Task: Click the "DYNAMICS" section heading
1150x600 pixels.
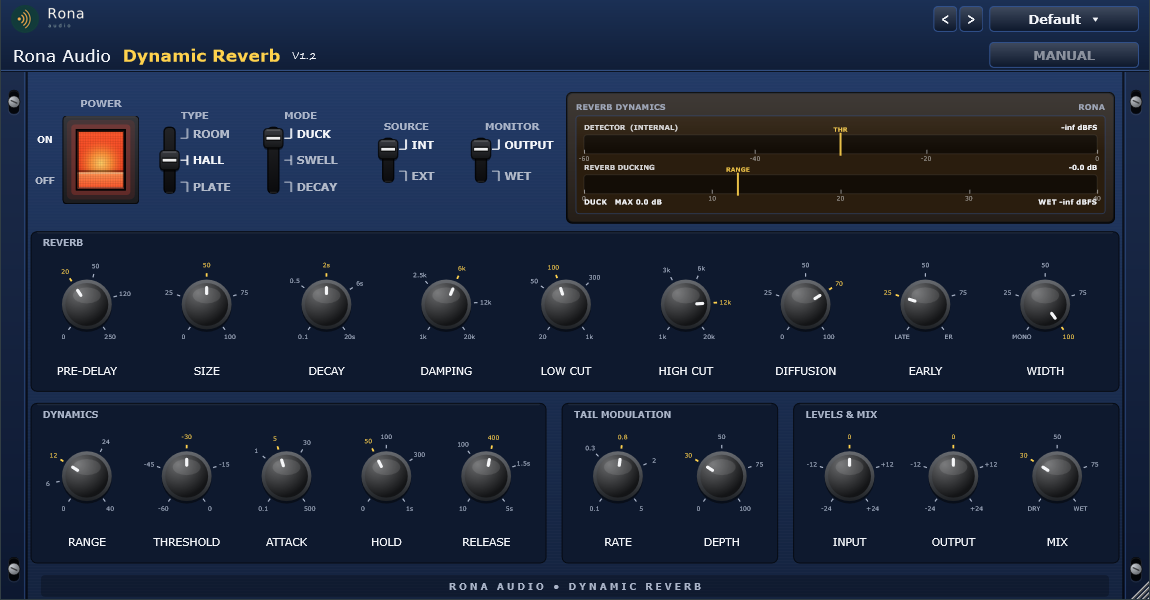Action: tap(70, 414)
